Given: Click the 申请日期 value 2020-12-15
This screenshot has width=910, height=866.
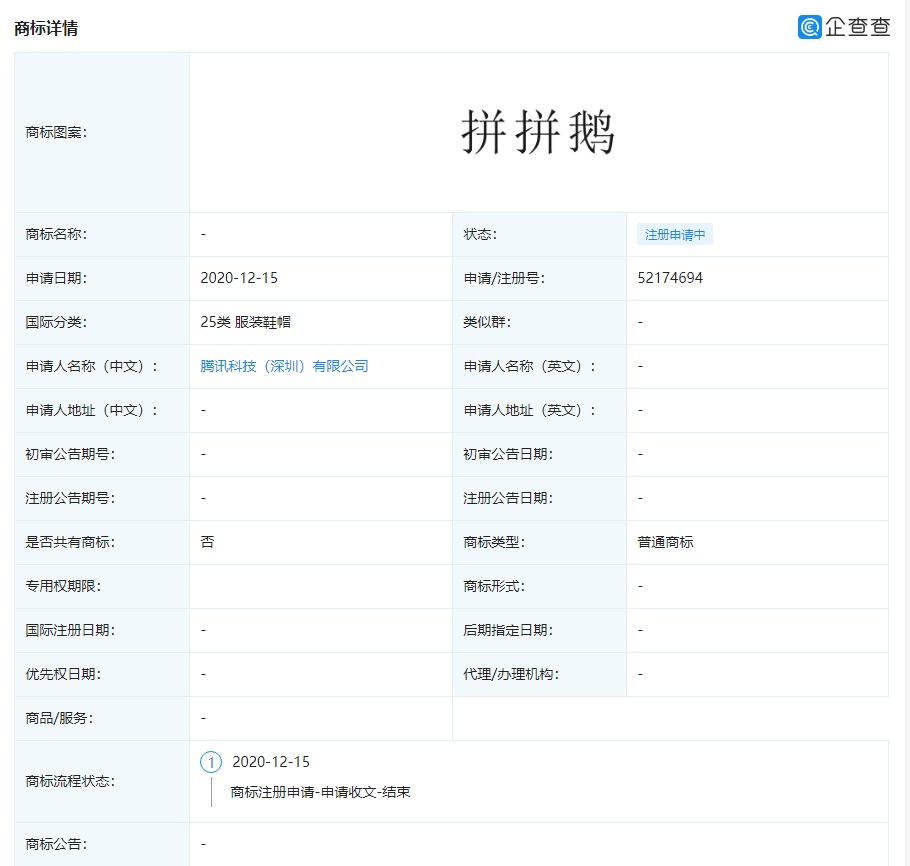Looking at the screenshot, I should click(x=239, y=278).
